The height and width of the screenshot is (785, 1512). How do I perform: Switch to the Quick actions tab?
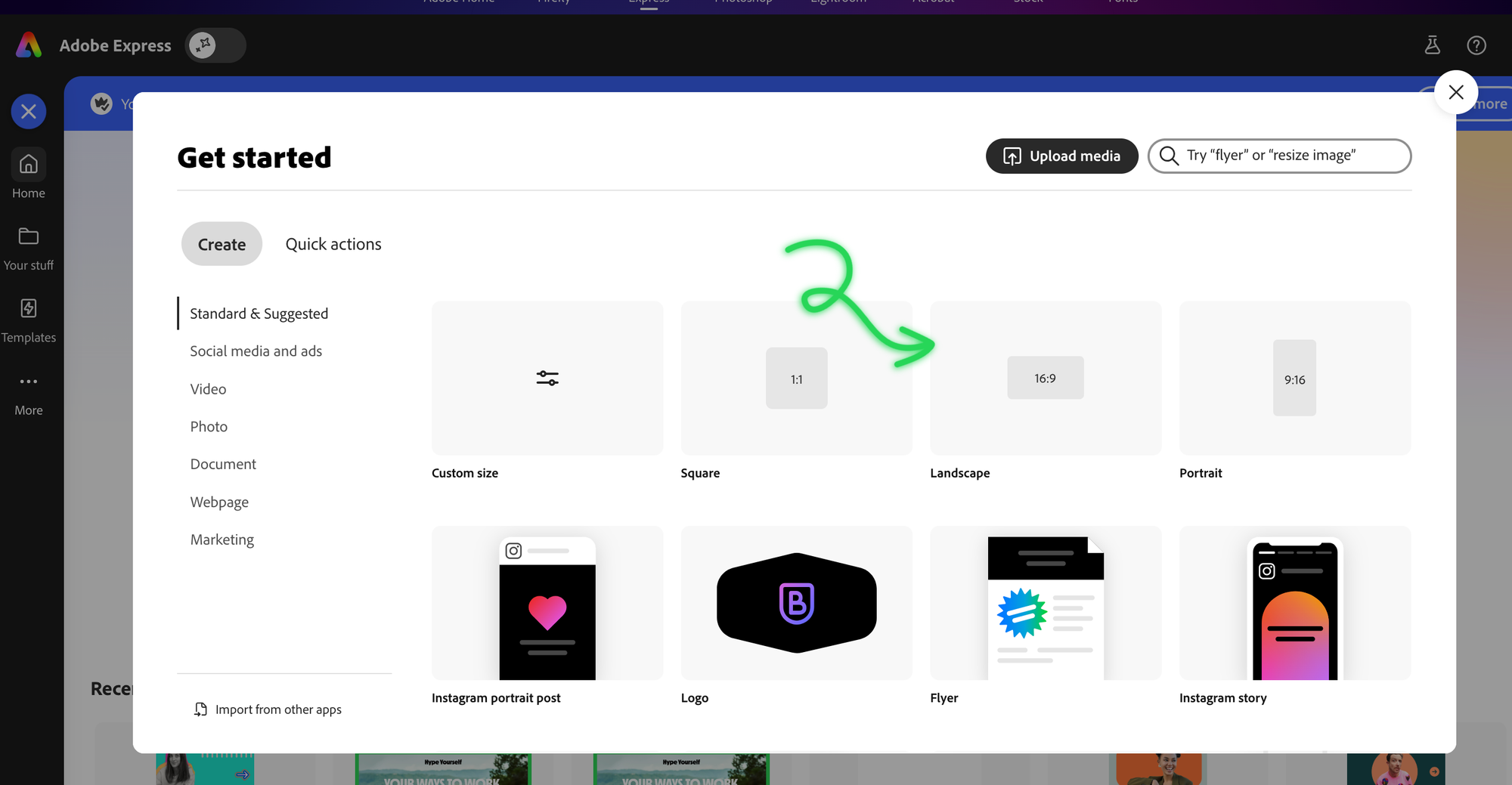point(333,244)
